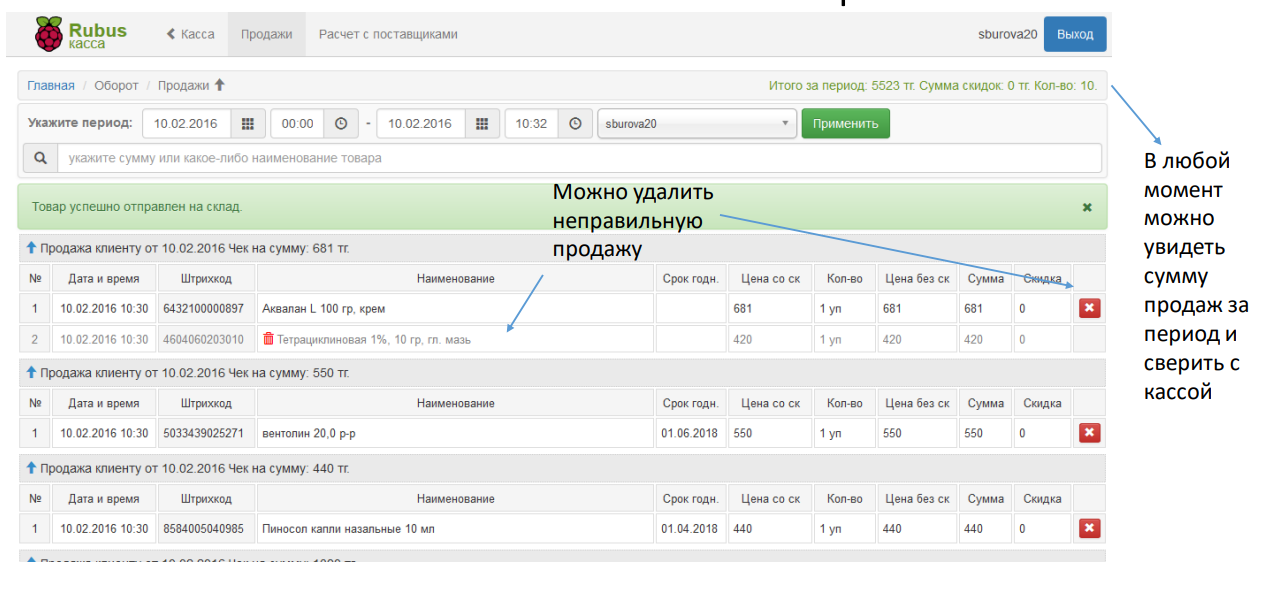
Task: Open clock picker for start time
Action: pos(340,124)
